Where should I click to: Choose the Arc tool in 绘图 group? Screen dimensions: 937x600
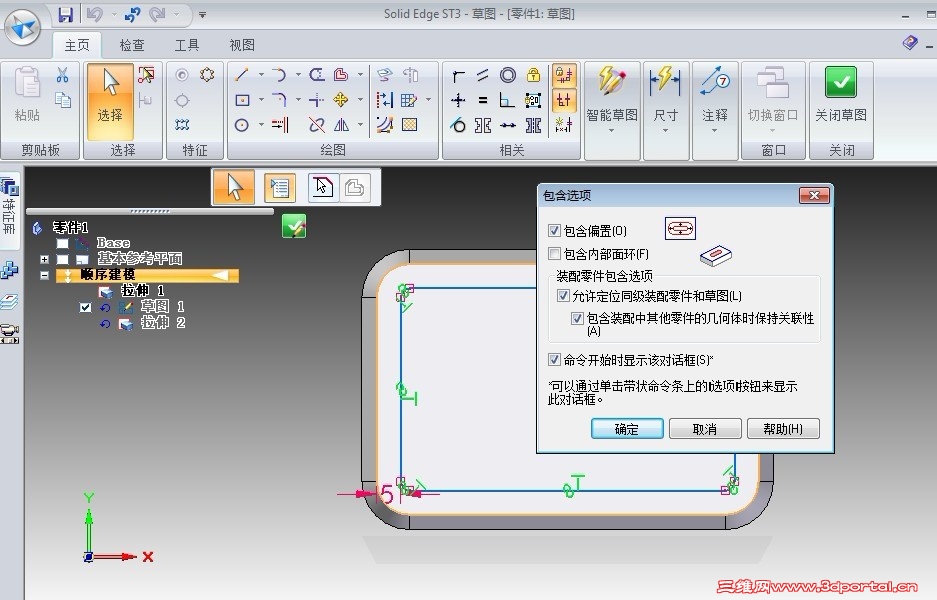pos(279,74)
